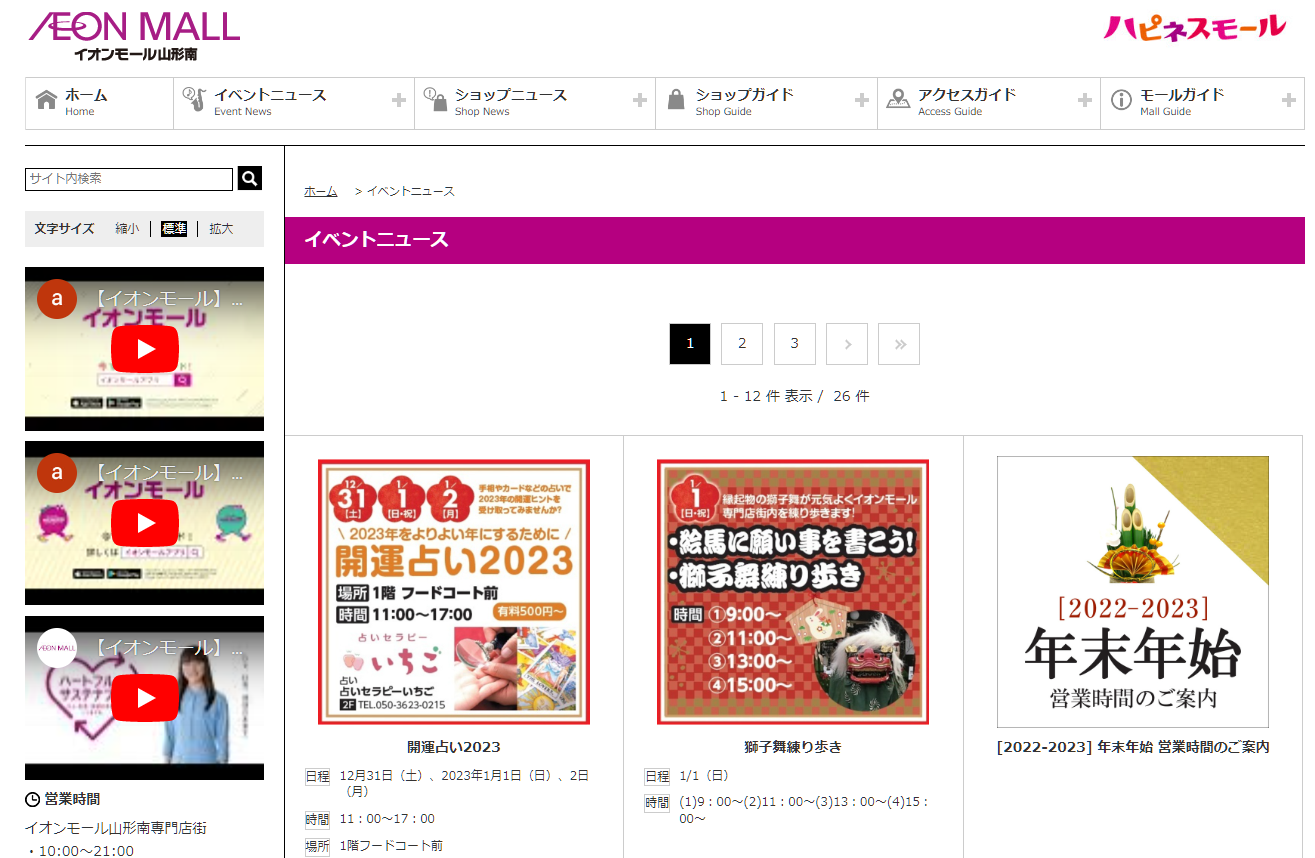
Task: Expand the ショップガイド menu plus icon
Action: point(862,100)
